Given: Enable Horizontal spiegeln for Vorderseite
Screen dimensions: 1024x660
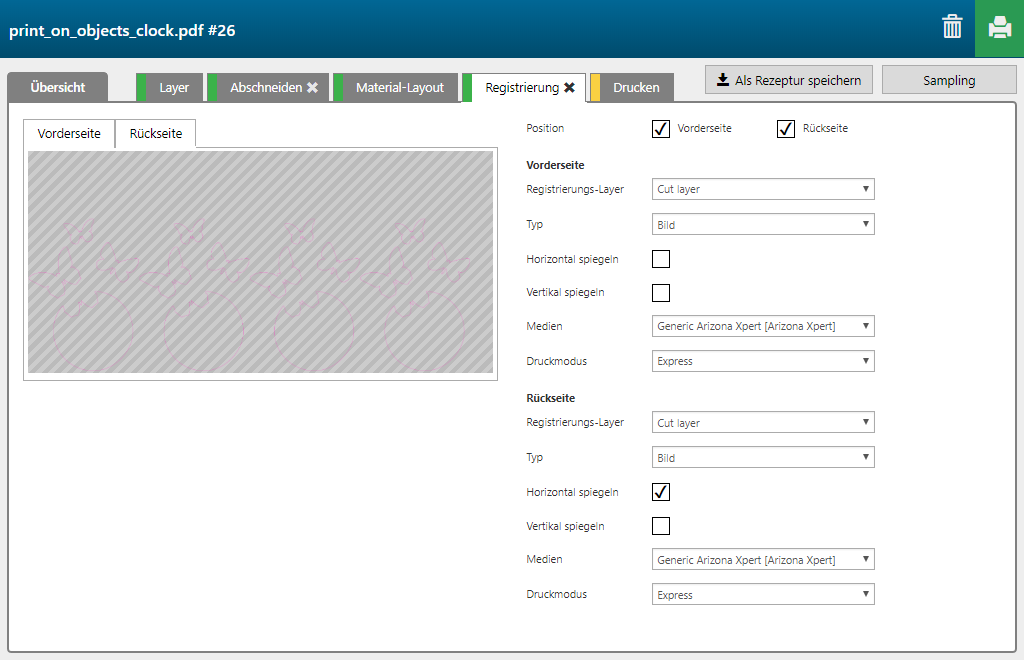Looking at the screenshot, I should (x=661, y=259).
